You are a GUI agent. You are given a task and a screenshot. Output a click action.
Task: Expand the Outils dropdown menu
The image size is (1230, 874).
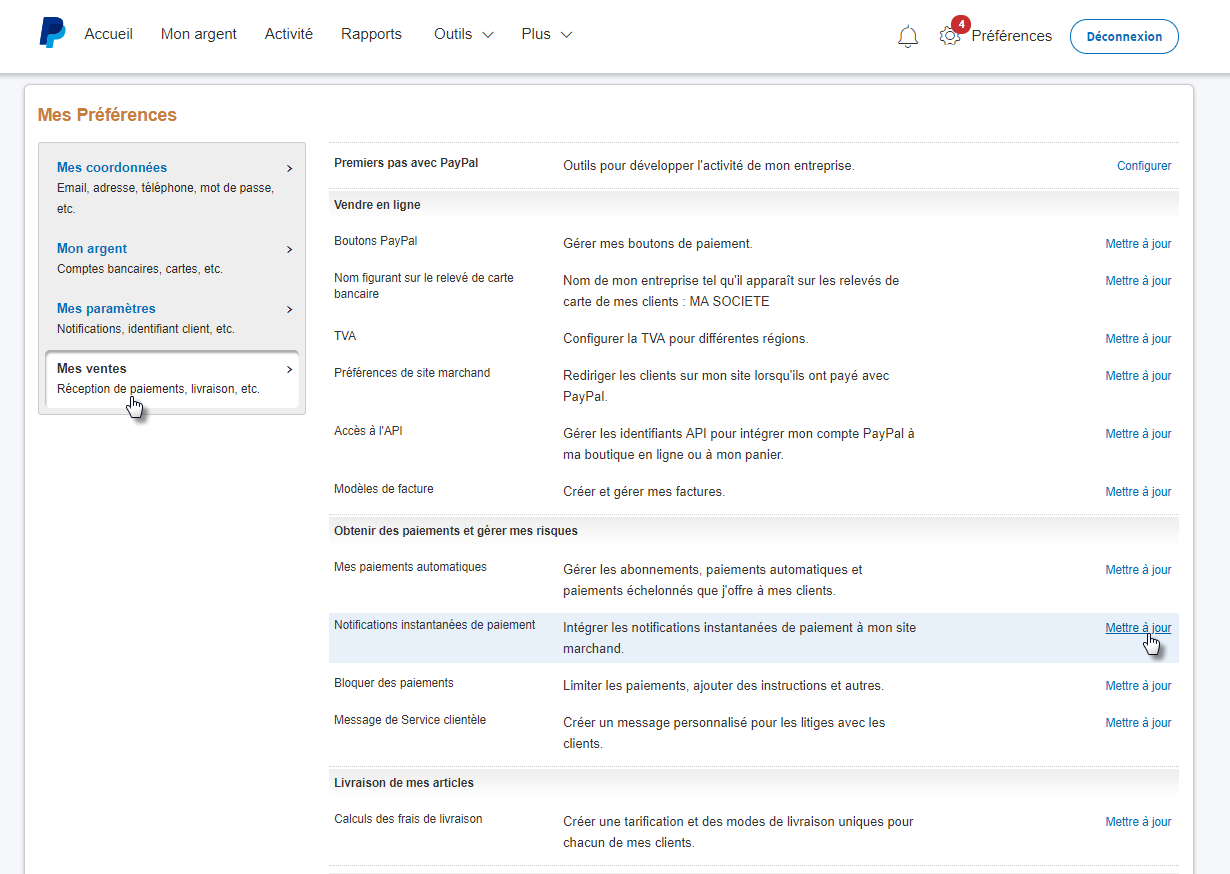pyautogui.click(x=463, y=34)
